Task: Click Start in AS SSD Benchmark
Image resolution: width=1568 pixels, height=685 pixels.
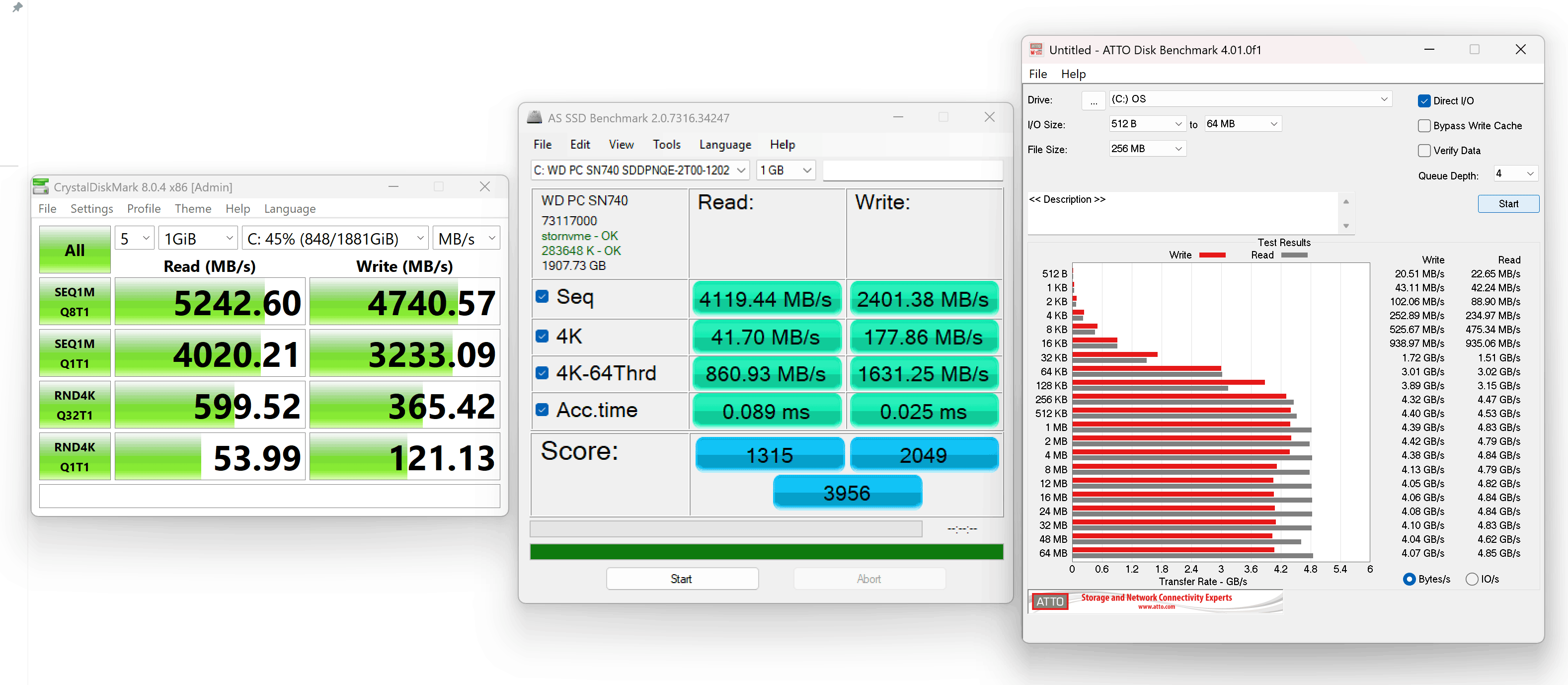Action: click(682, 579)
